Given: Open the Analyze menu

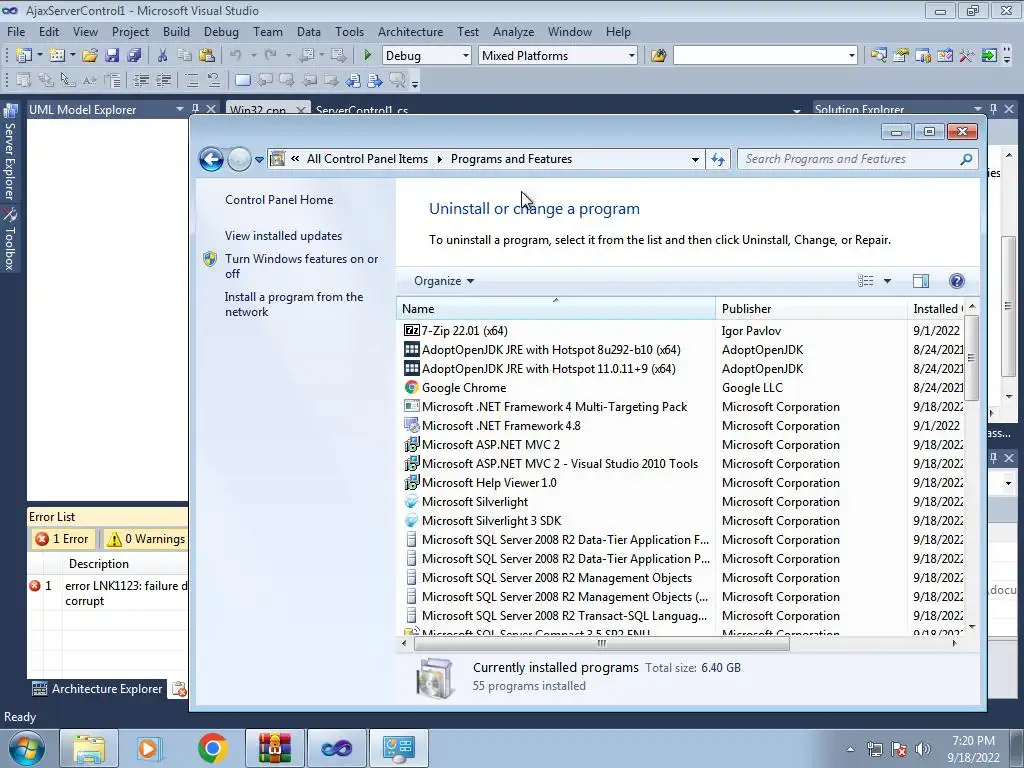Looking at the screenshot, I should click(513, 31).
